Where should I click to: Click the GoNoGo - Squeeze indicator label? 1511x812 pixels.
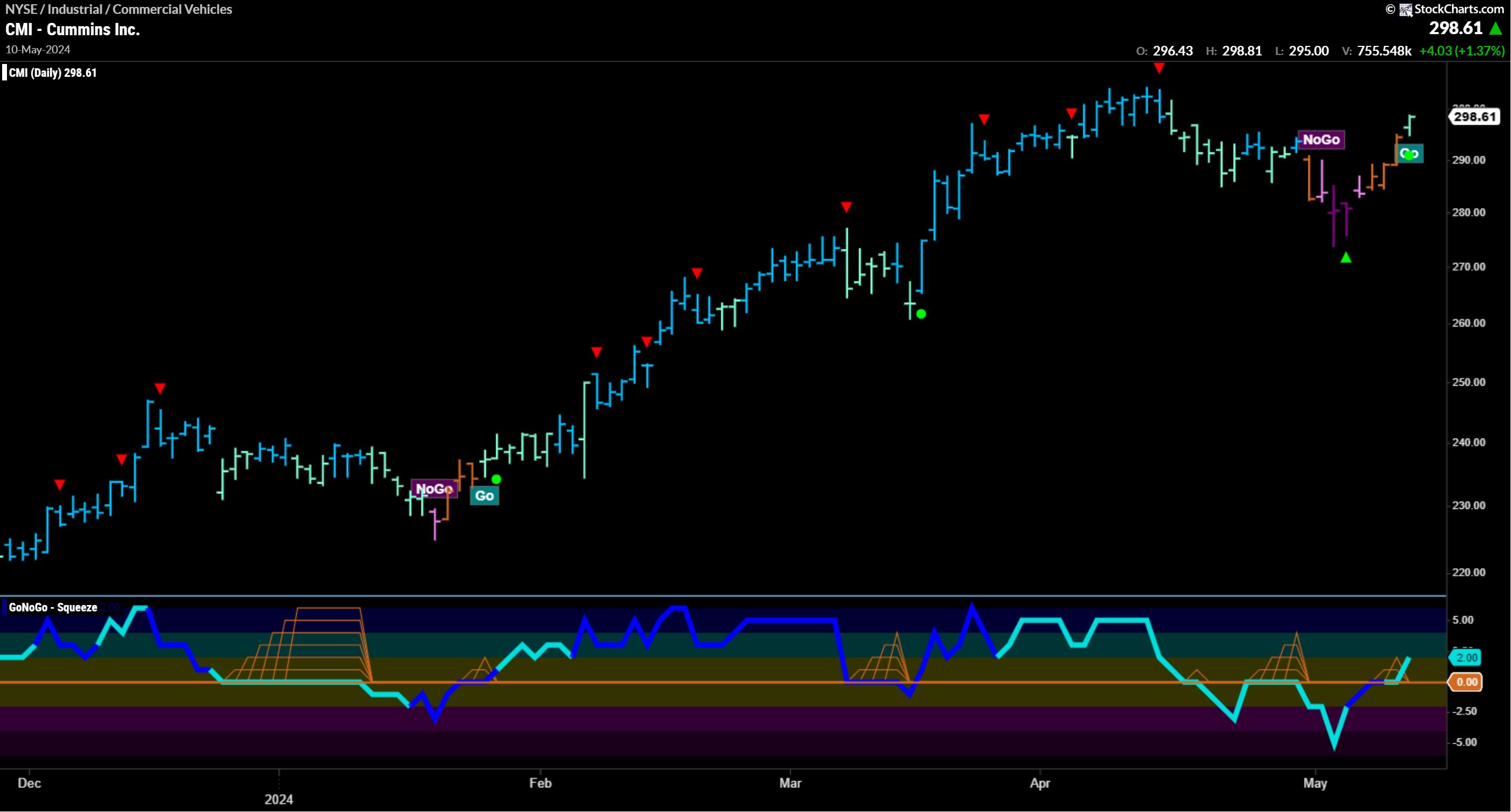[x=53, y=607]
